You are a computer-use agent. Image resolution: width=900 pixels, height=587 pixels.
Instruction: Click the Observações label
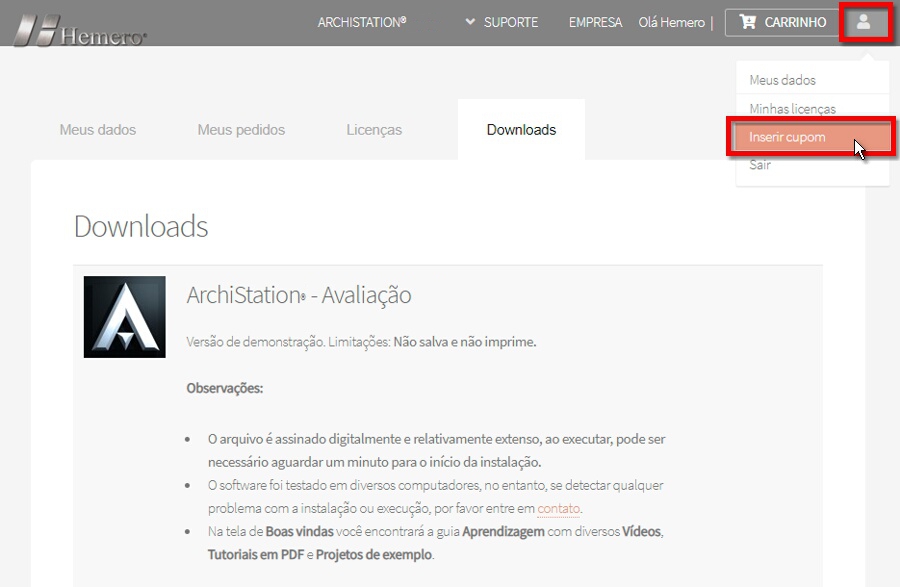click(224, 388)
